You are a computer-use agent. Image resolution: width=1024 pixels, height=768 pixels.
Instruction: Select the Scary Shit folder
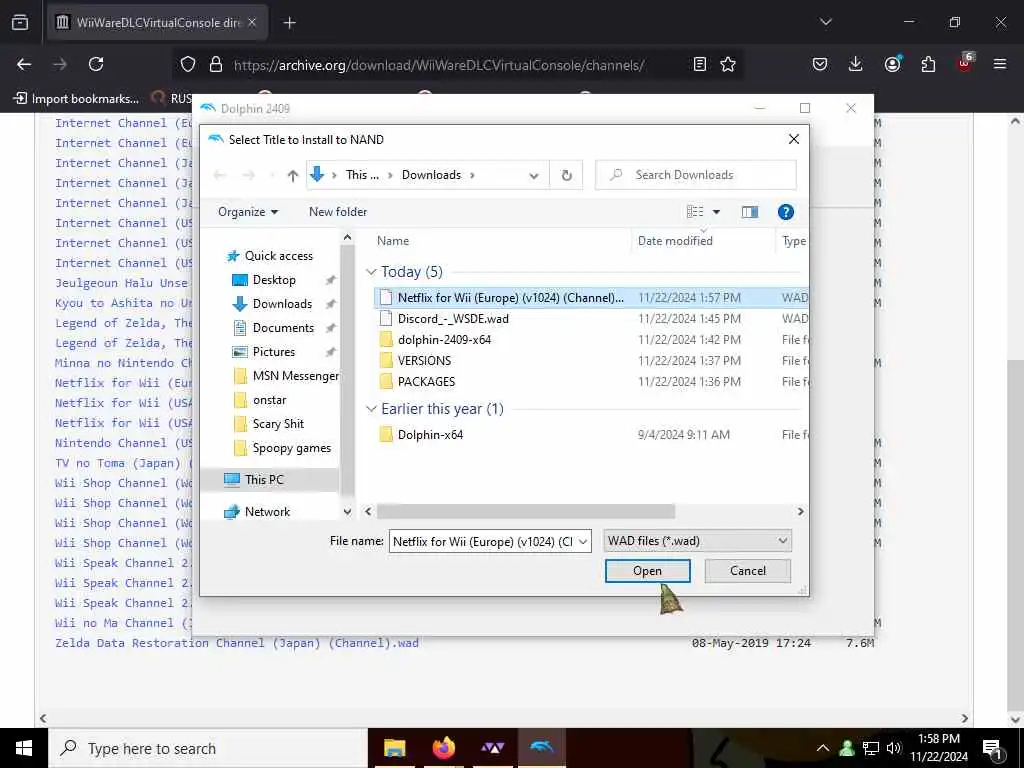[x=278, y=424]
